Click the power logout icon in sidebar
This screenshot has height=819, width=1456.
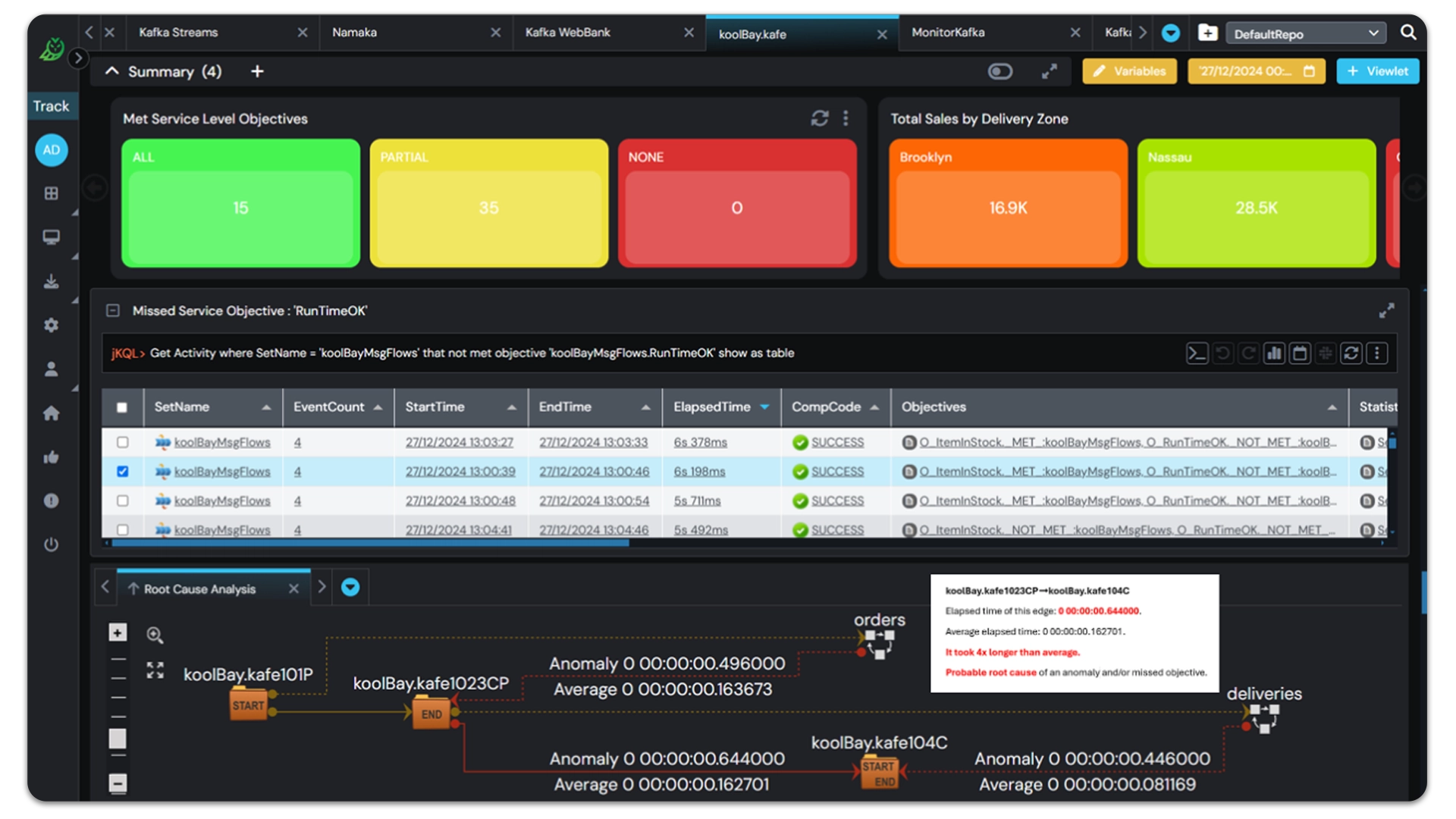(x=51, y=544)
